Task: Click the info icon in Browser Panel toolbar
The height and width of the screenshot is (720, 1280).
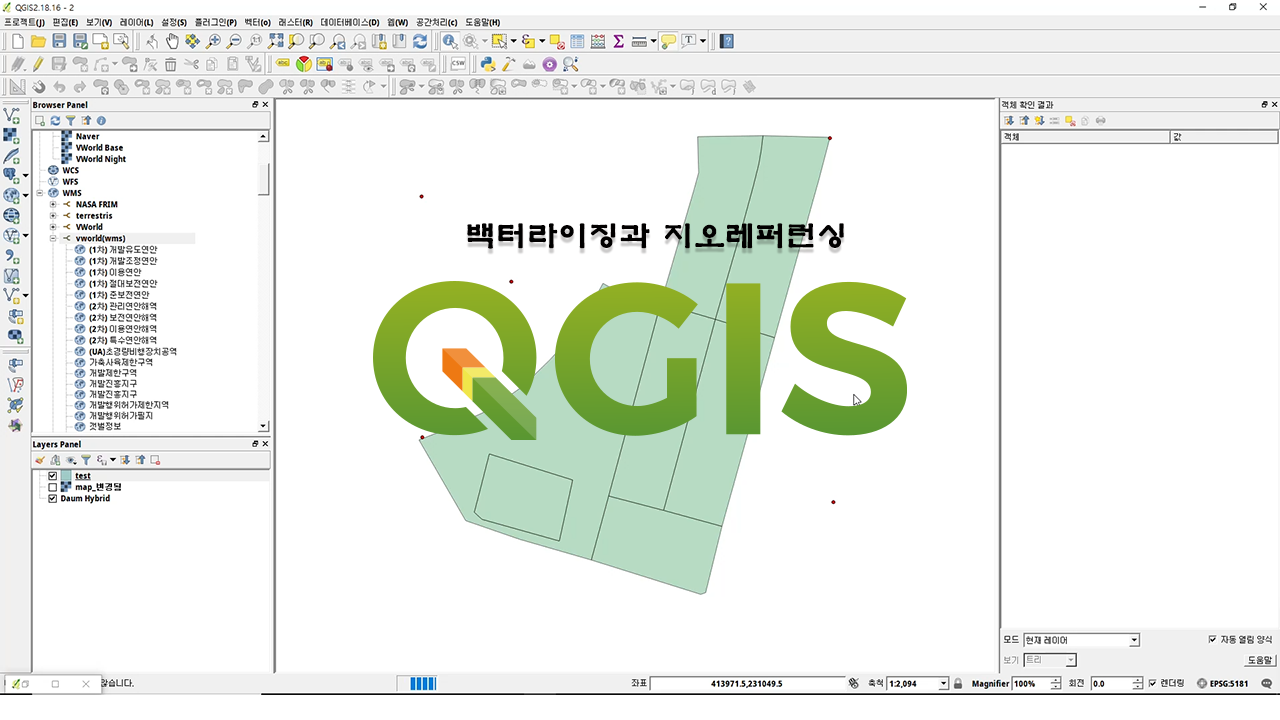Action: tap(101, 120)
